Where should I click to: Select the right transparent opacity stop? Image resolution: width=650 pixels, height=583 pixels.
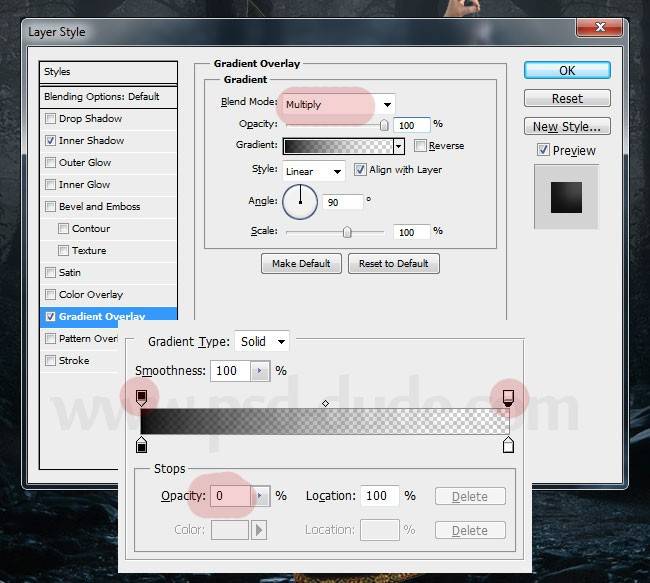coord(508,397)
